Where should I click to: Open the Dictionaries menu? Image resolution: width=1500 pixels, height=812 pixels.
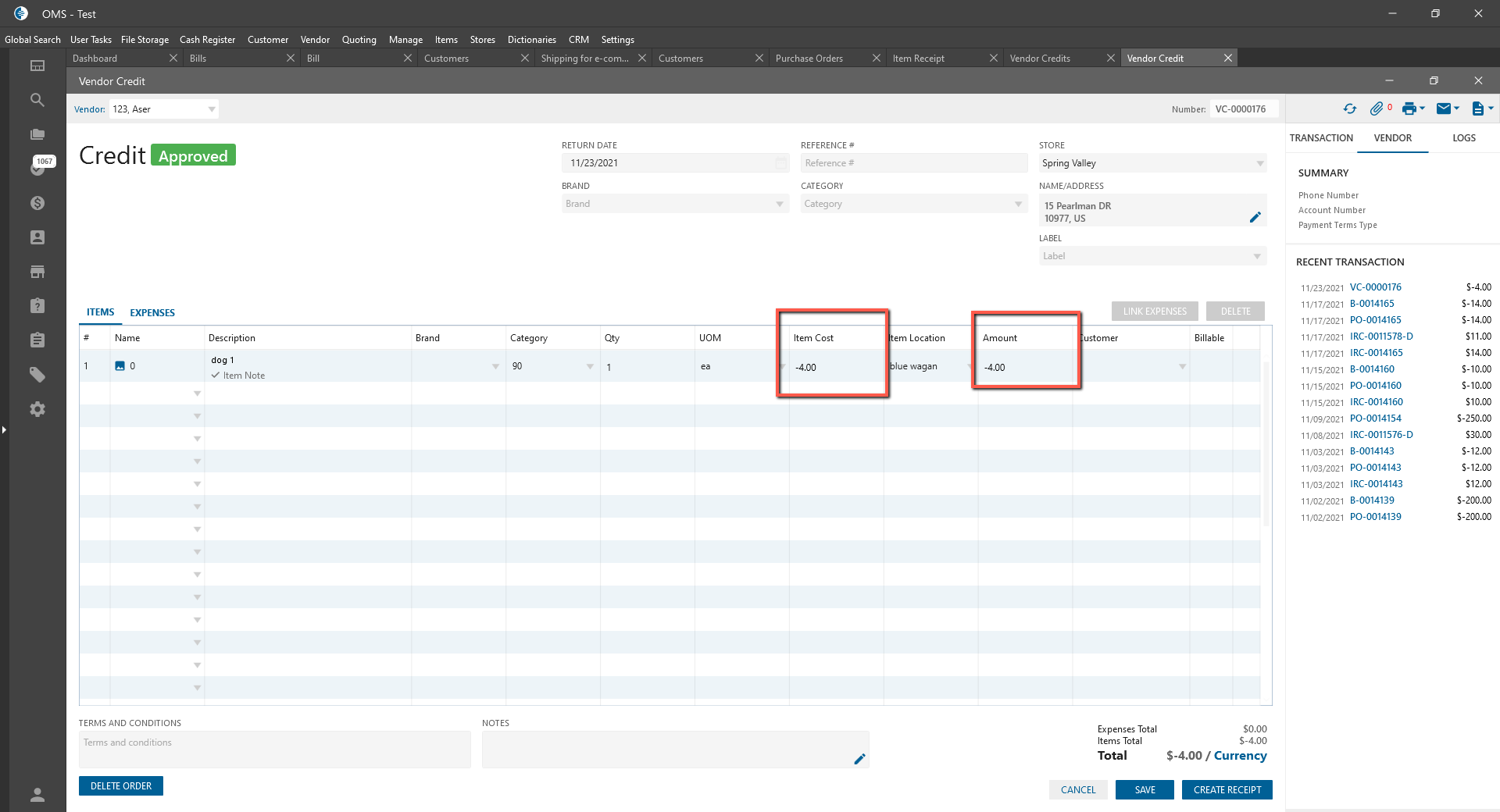tap(532, 40)
